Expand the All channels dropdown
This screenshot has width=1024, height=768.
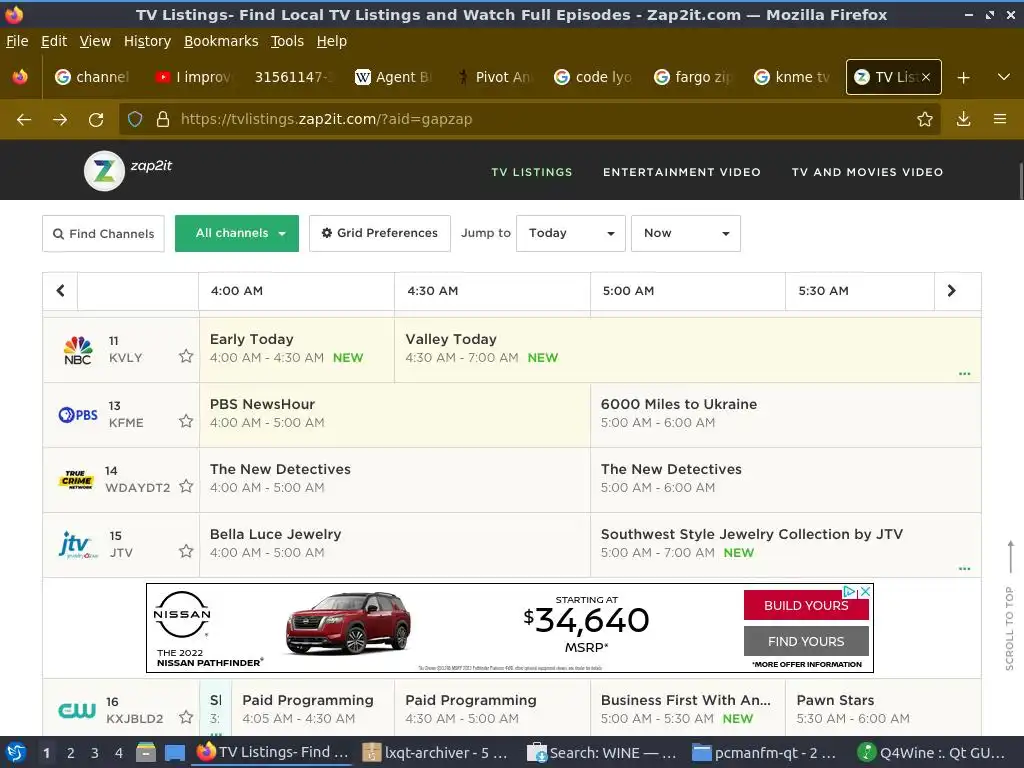[x=237, y=233]
